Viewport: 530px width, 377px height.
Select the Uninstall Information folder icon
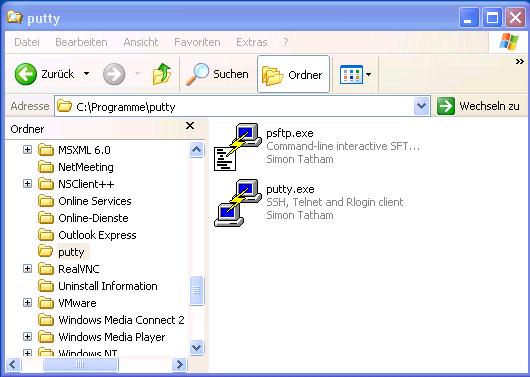tap(46, 286)
